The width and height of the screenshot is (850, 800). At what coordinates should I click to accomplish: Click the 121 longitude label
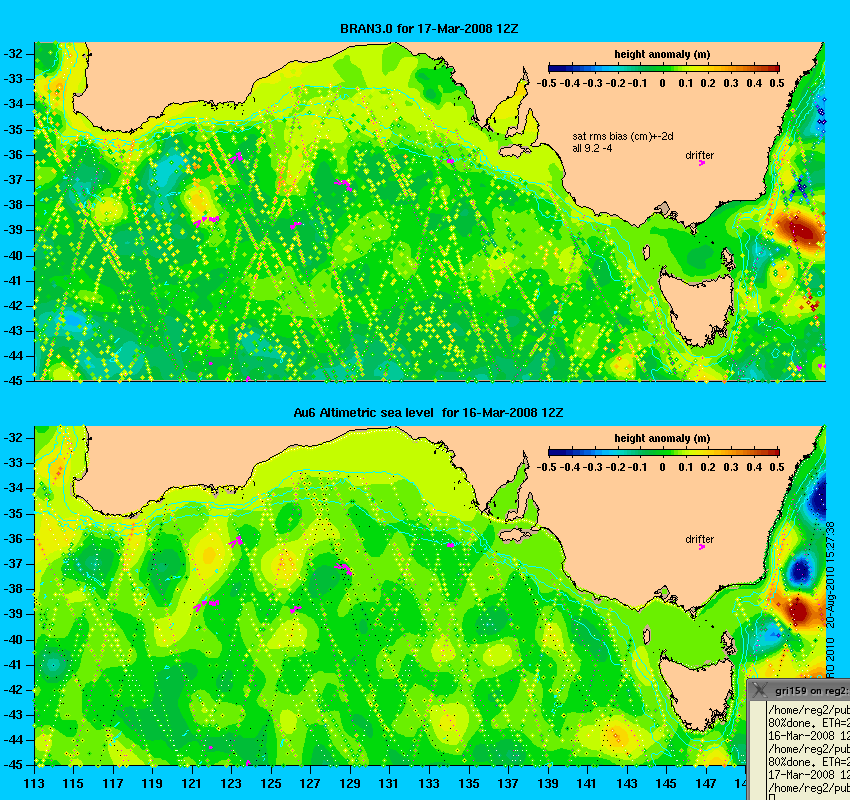192,783
